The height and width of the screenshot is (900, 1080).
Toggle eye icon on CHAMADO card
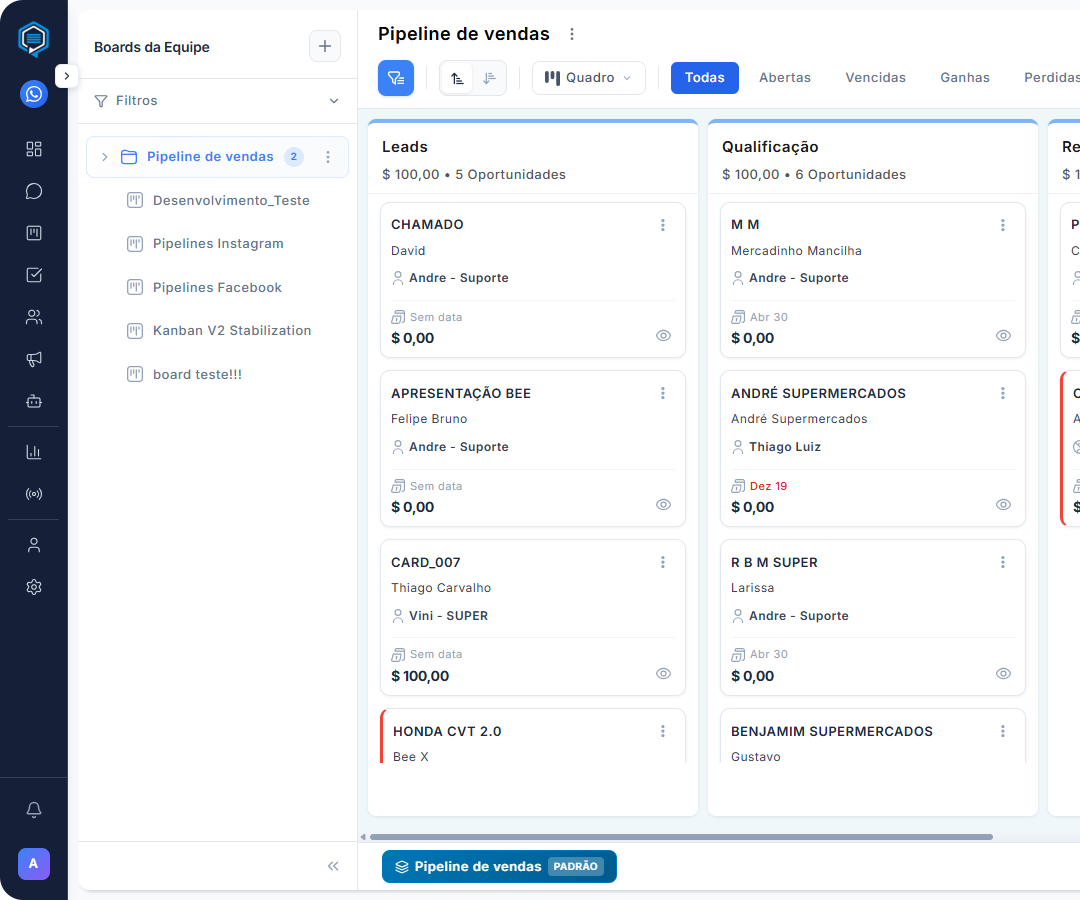pyautogui.click(x=663, y=336)
